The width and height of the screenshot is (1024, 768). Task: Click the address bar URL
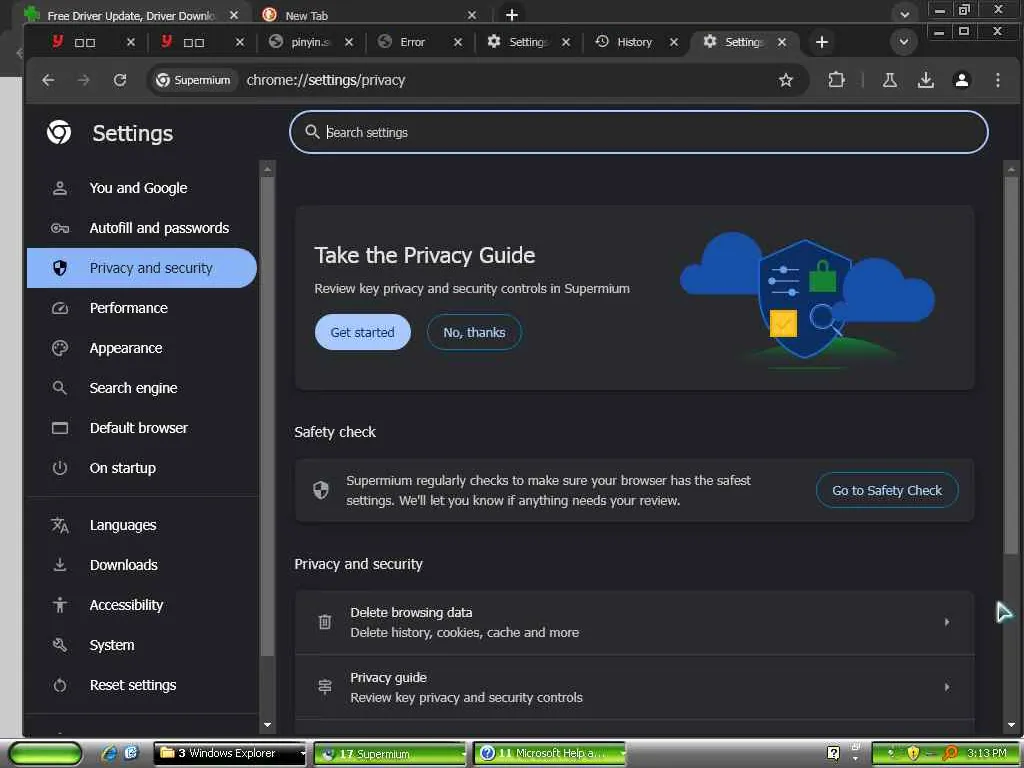coord(326,80)
